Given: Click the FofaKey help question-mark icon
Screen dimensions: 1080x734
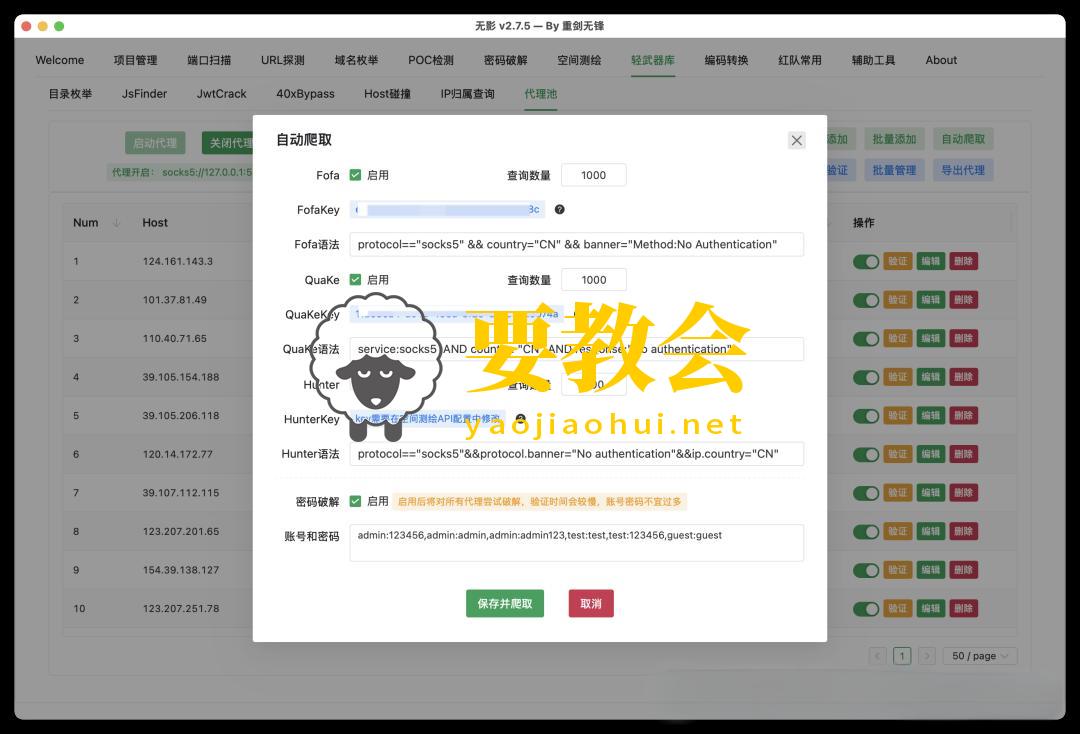Looking at the screenshot, I should pyautogui.click(x=559, y=209).
